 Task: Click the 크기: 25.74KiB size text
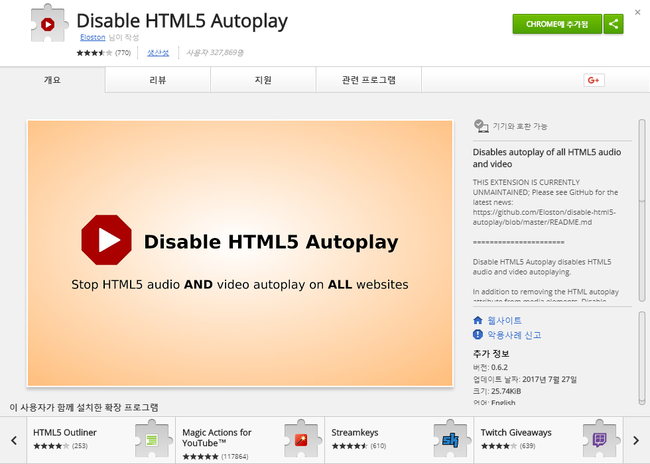click(x=497, y=391)
